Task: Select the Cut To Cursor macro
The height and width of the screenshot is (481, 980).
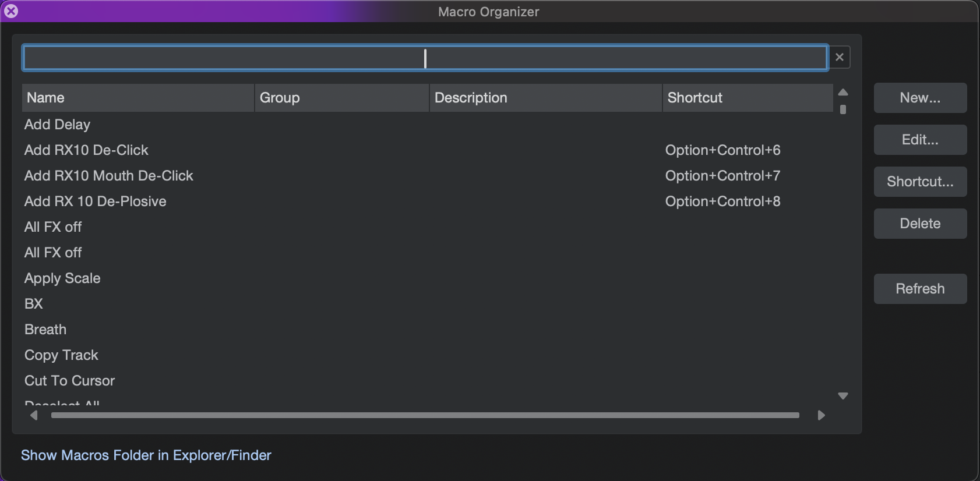Action: (x=428, y=380)
